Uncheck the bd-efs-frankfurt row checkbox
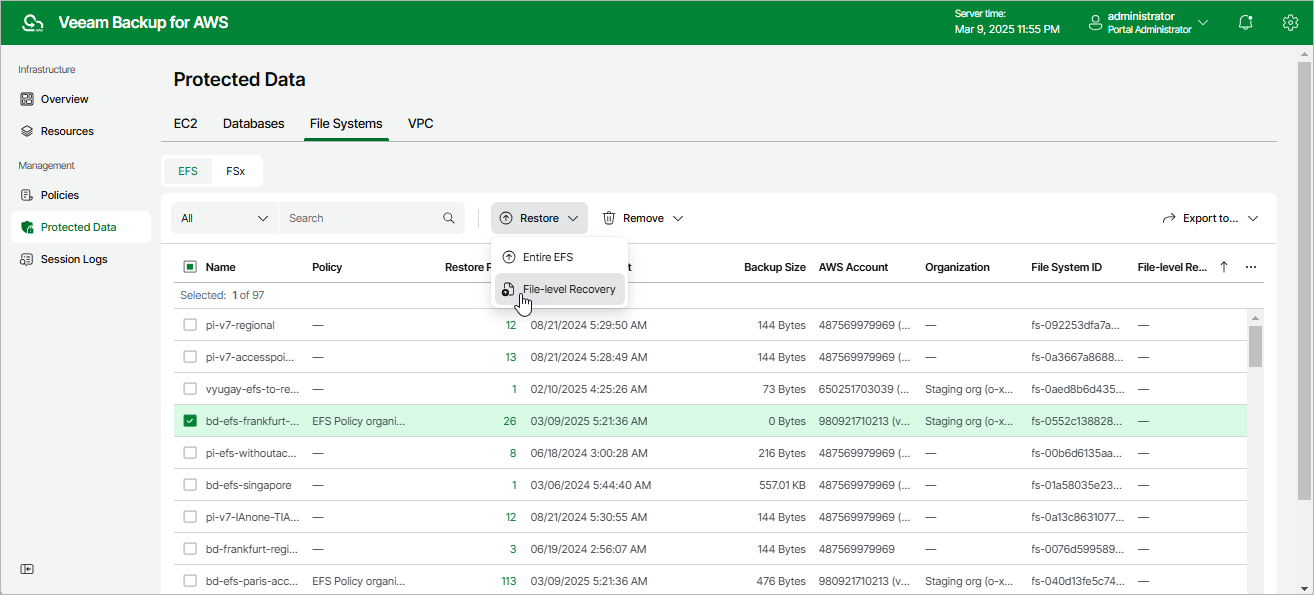 coord(190,421)
